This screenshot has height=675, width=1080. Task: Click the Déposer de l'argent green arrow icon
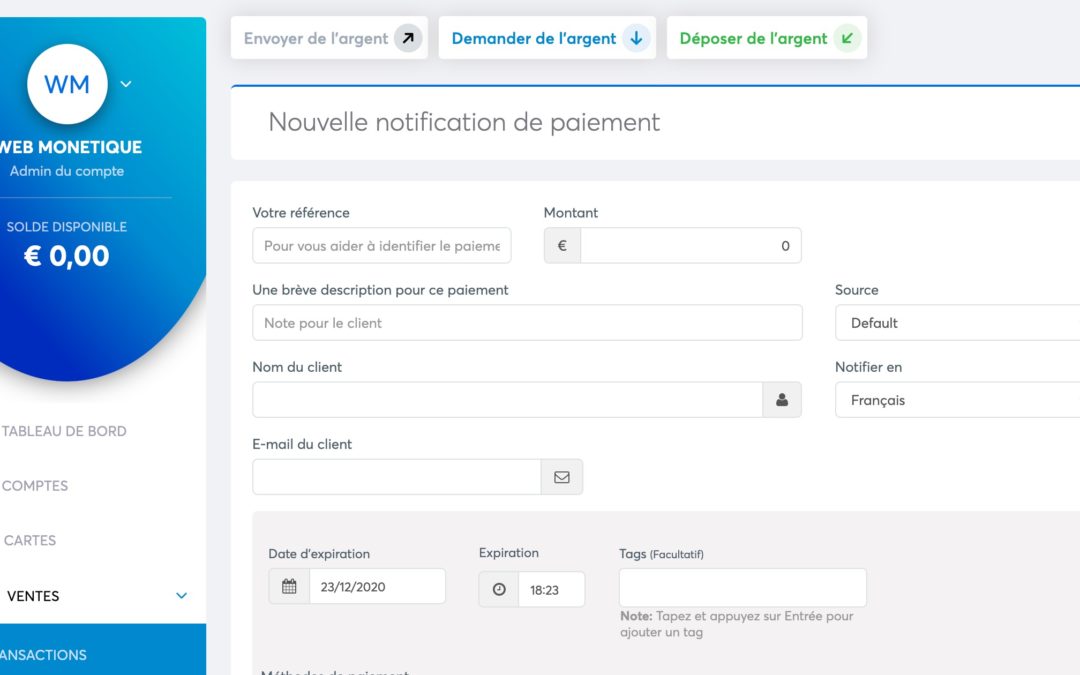[x=847, y=39]
